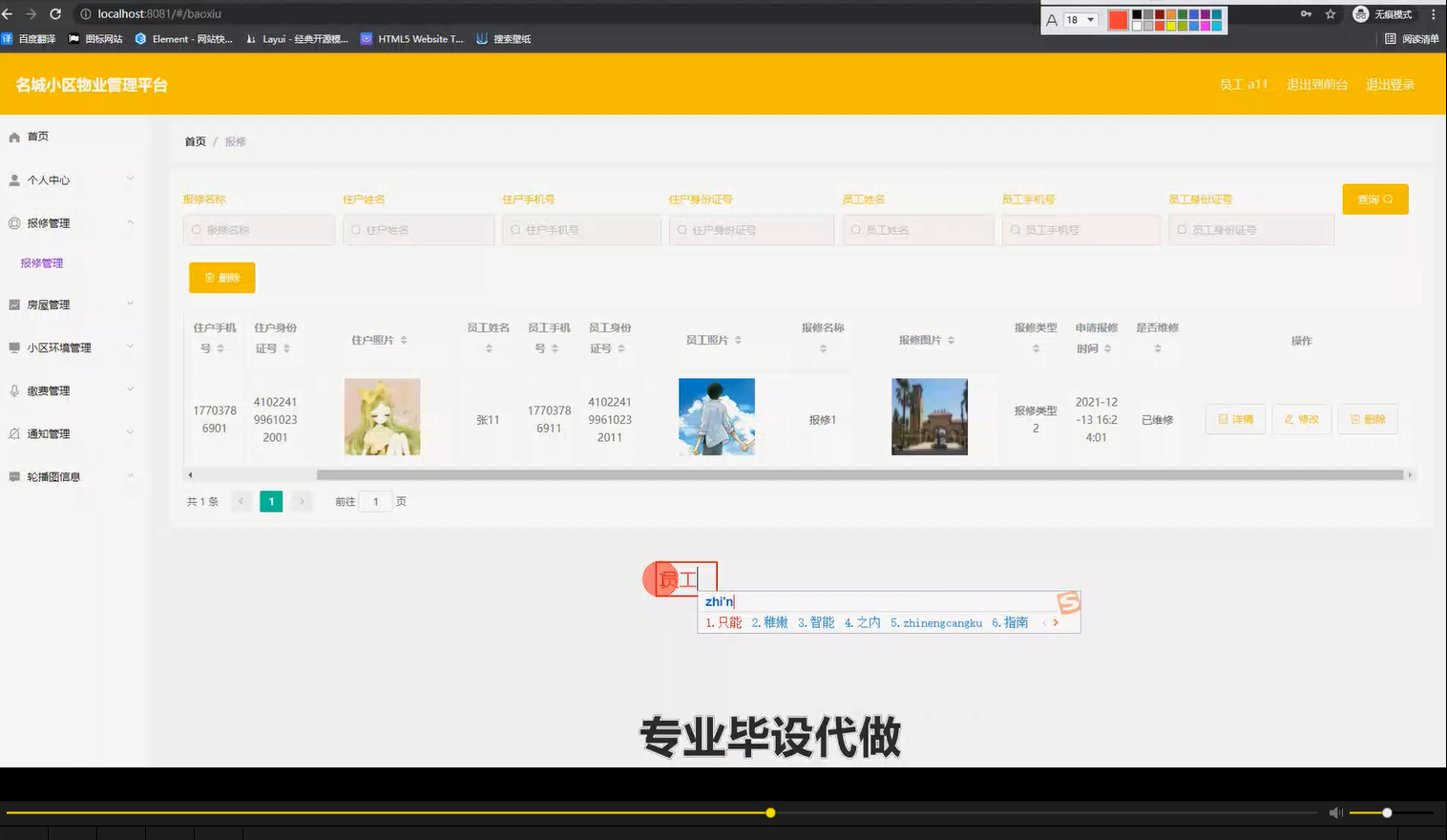Click the 首页 home icon in sidebar

click(x=13, y=136)
